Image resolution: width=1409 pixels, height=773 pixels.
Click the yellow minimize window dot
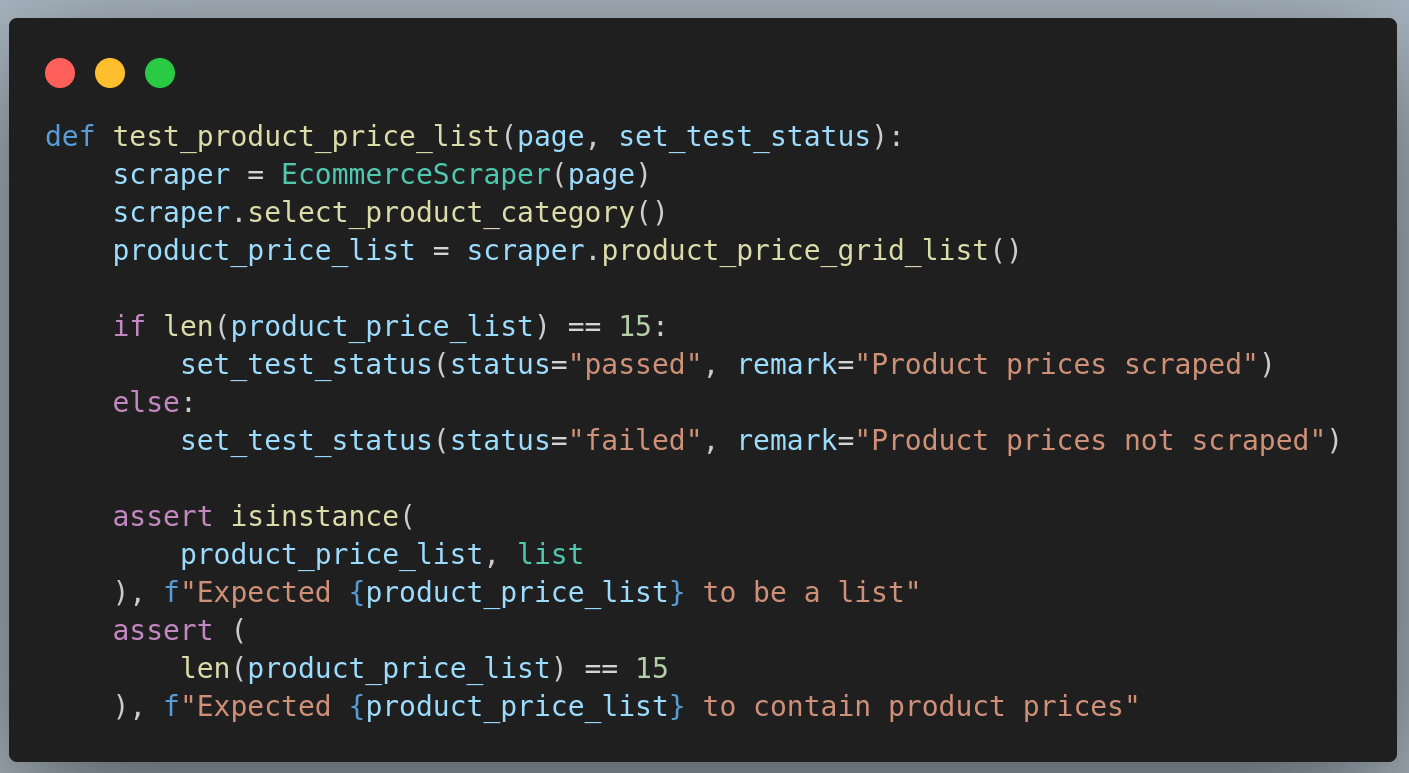(110, 72)
